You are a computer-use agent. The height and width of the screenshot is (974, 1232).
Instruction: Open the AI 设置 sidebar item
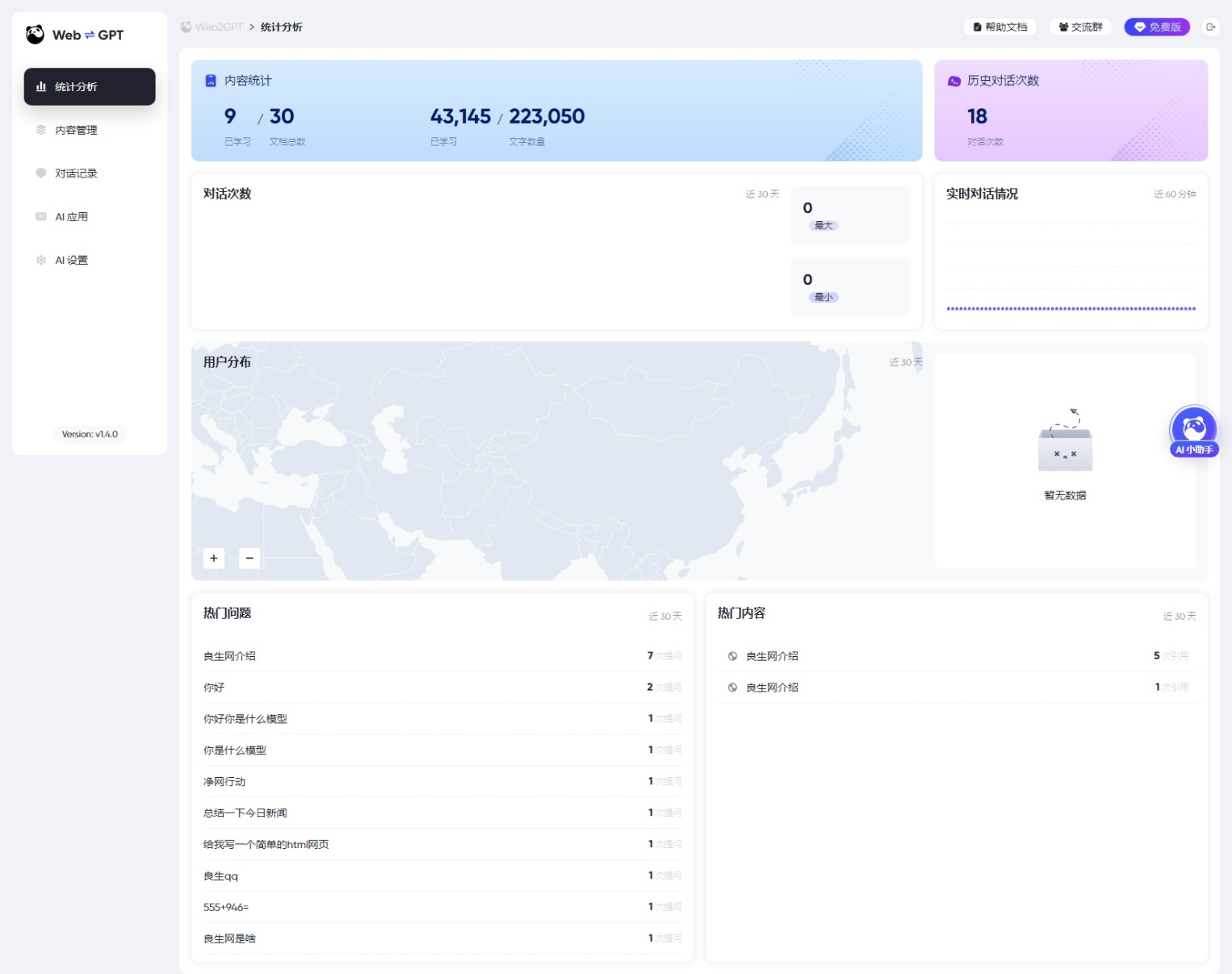click(x=71, y=261)
